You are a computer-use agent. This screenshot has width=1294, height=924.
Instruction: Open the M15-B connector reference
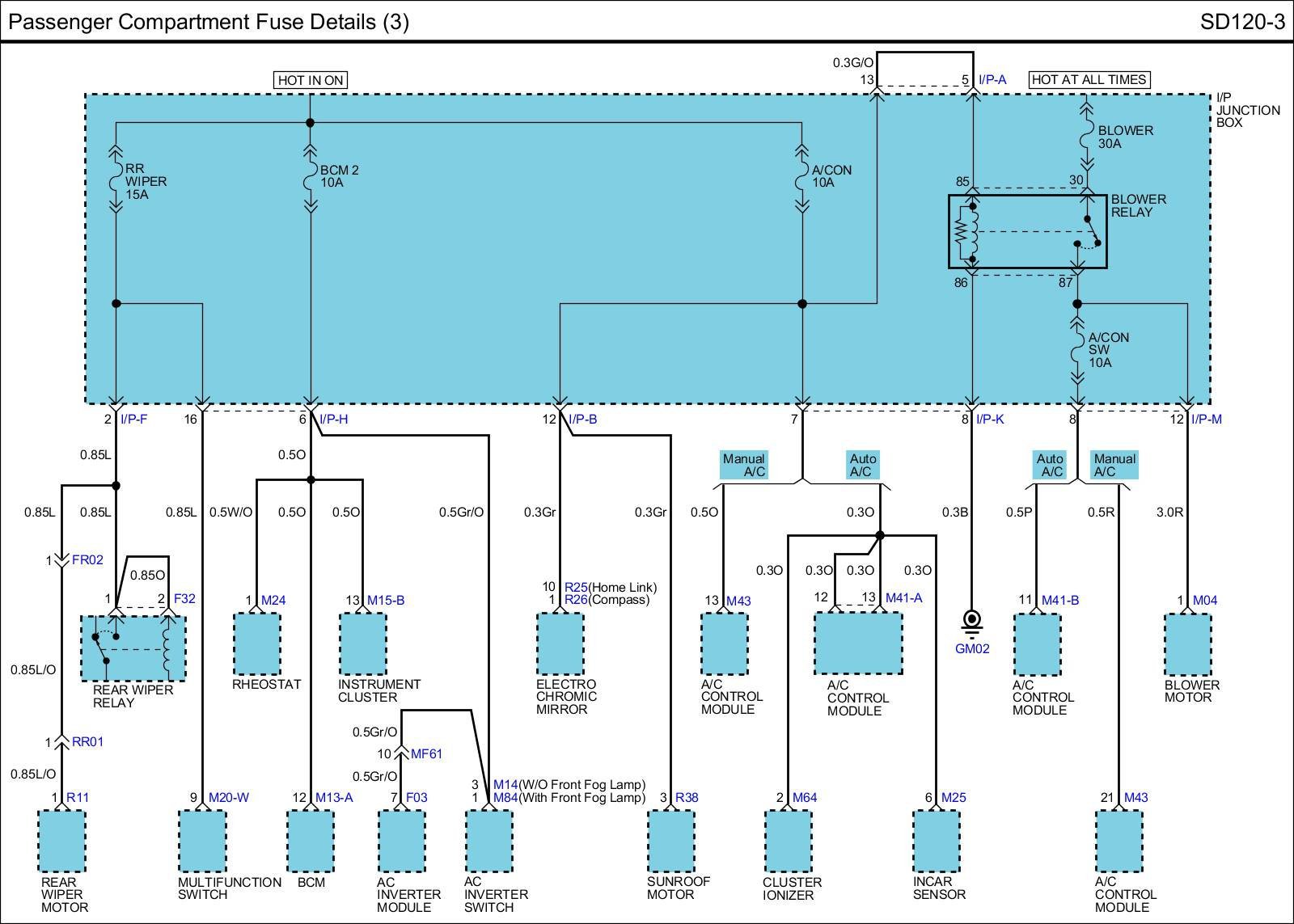pos(386,600)
